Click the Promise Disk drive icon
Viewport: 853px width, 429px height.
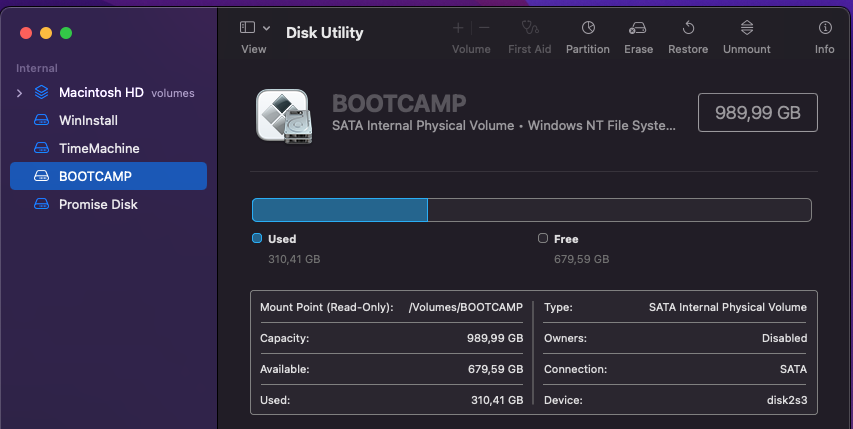(41, 204)
